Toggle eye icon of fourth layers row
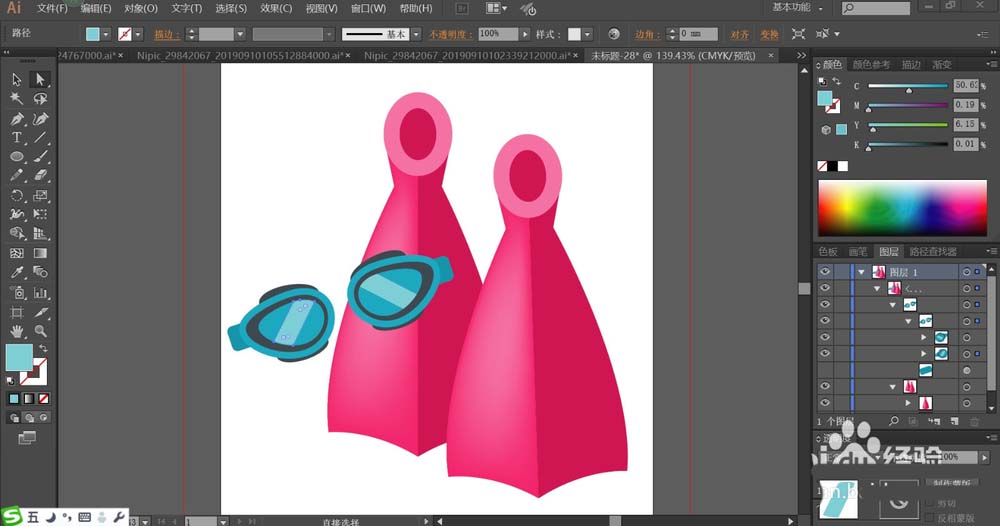This screenshot has height=526, width=1000. coord(825,321)
